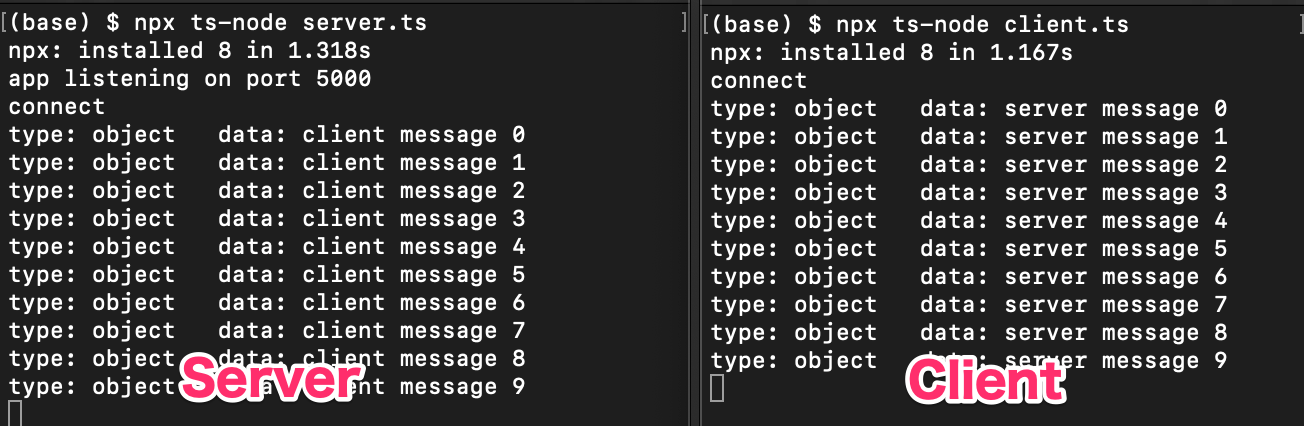Select the 'server message 0' line

pos(968,108)
